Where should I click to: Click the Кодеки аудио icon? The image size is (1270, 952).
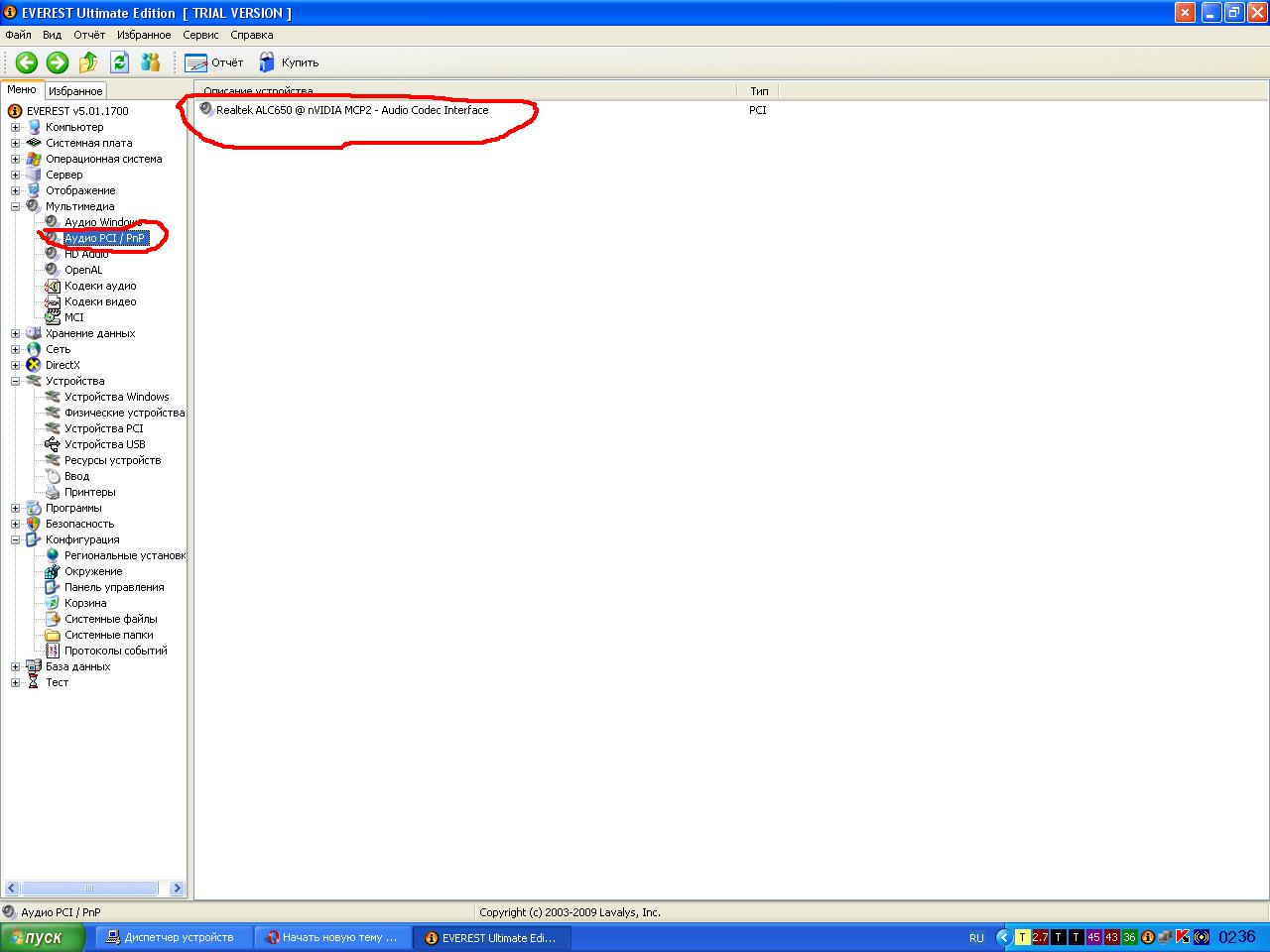[53, 286]
